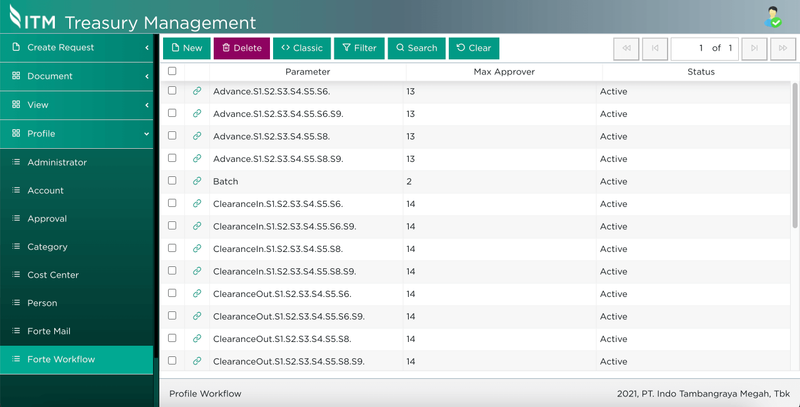Viewport: 800px width, 407px height.
Task: Toggle the select-all header checkbox
Action: (172, 72)
